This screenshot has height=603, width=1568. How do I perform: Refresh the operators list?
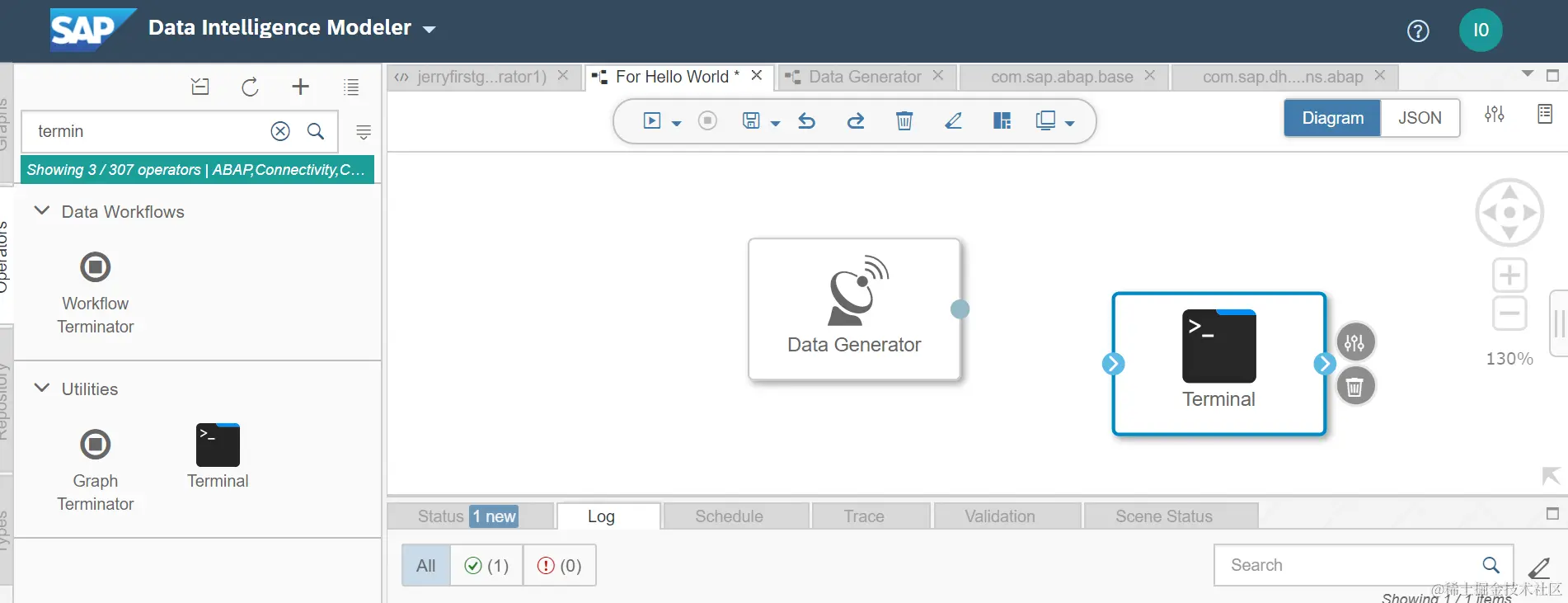pyautogui.click(x=251, y=87)
